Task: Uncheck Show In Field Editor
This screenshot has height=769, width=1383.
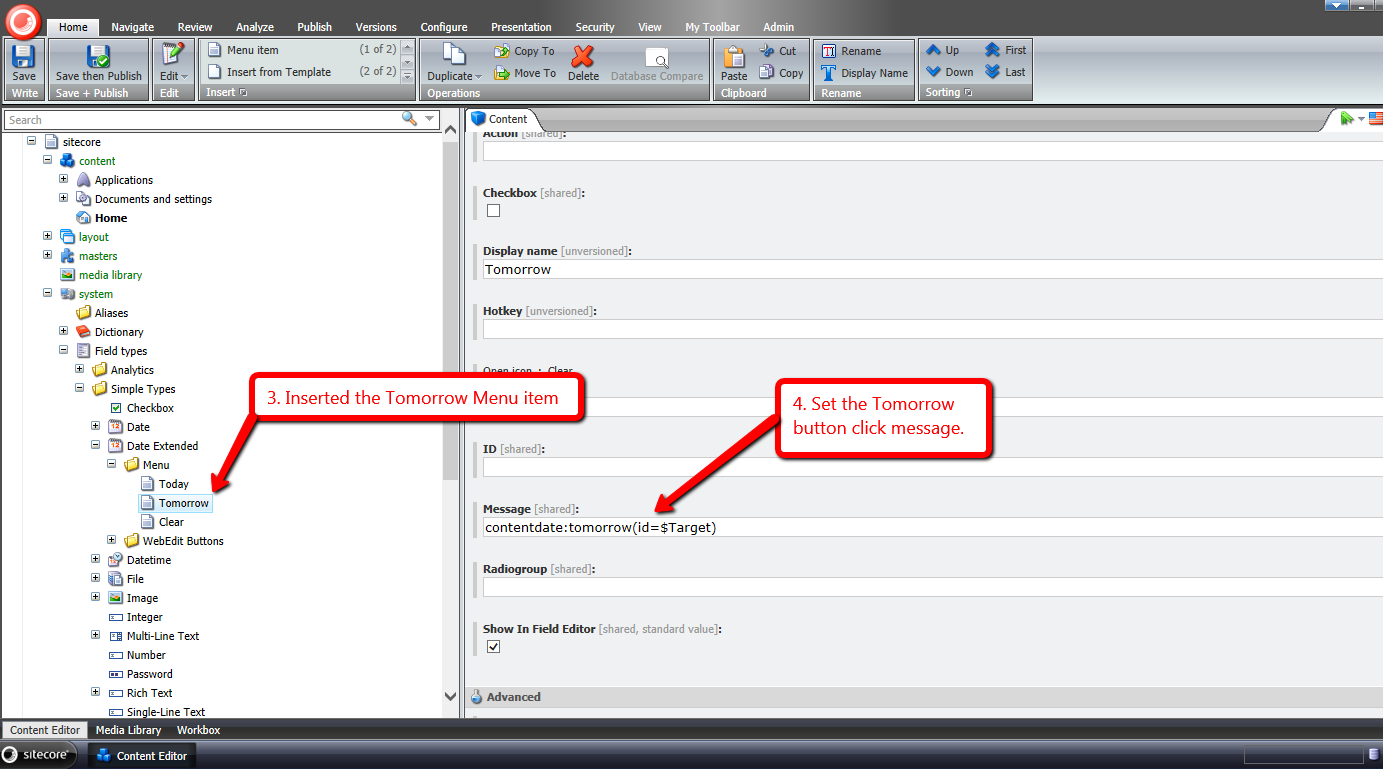Action: pos(493,647)
